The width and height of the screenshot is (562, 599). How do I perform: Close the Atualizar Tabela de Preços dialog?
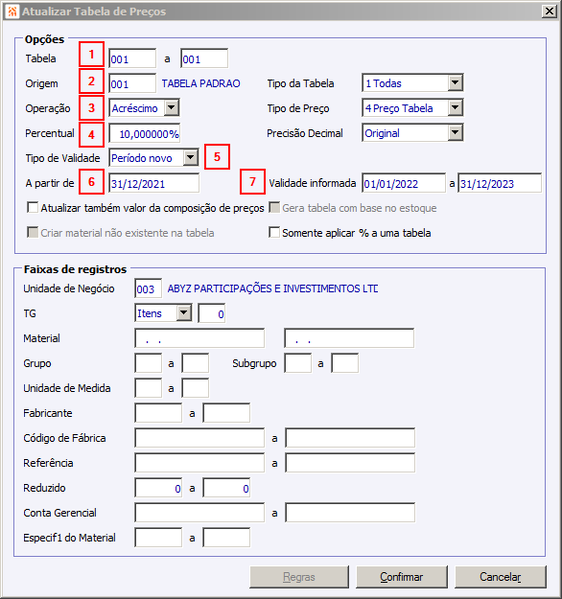pyautogui.click(x=549, y=11)
